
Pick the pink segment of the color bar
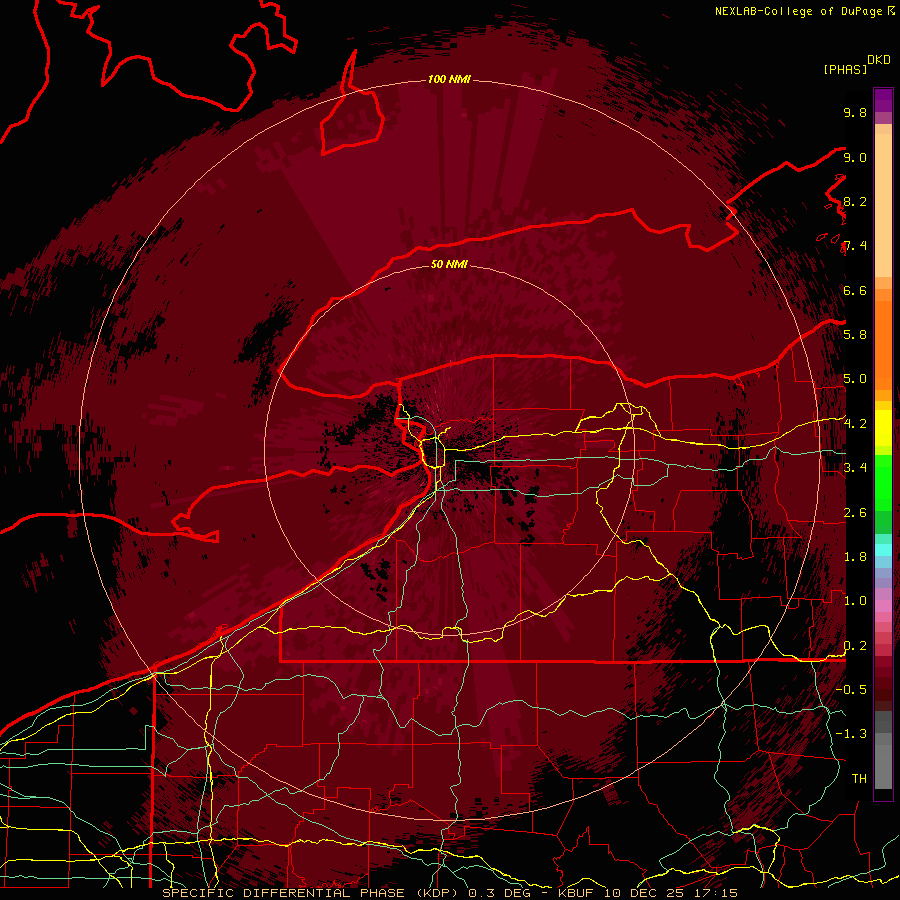tap(883, 606)
